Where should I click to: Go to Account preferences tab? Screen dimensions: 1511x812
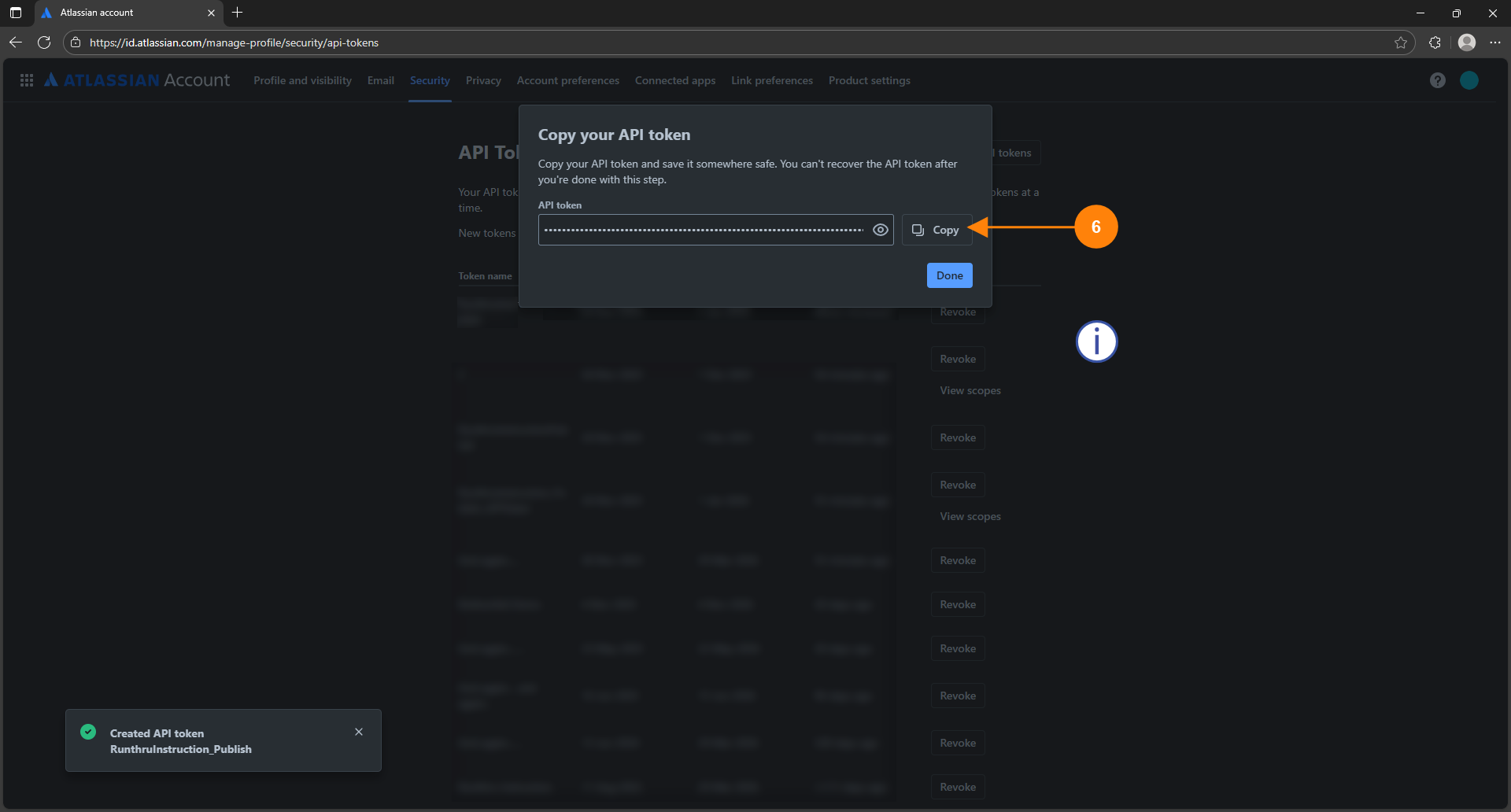pos(567,80)
